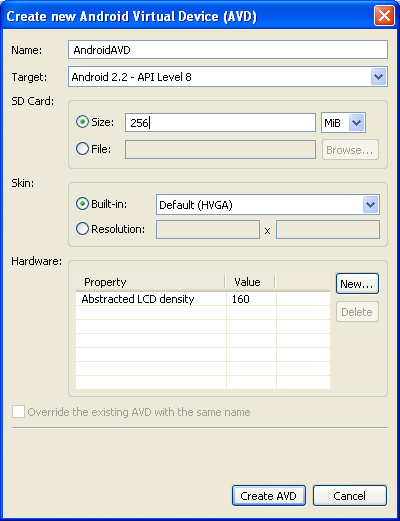The image size is (400, 521).
Task: Add a hardware property with New button
Action: pyautogui.click(x=357, y=284)
